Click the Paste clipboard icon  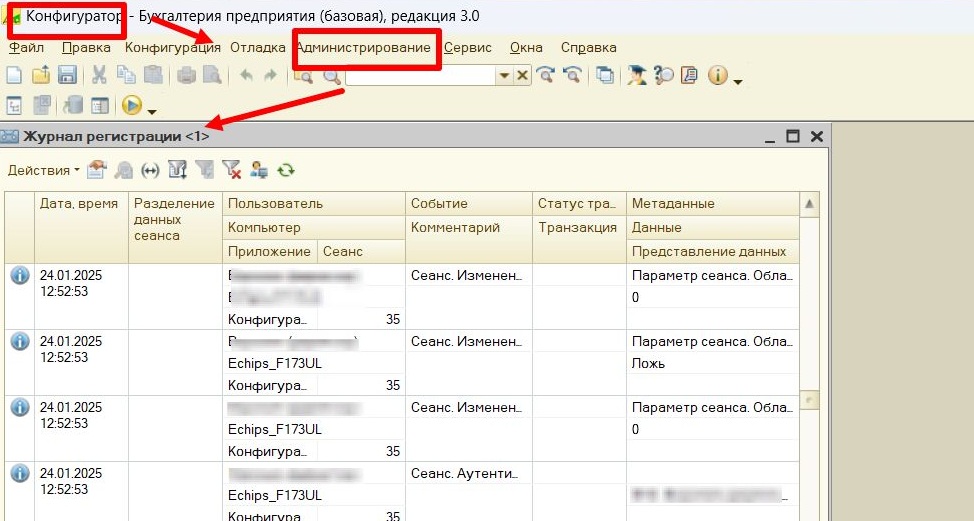coord(153,76)
